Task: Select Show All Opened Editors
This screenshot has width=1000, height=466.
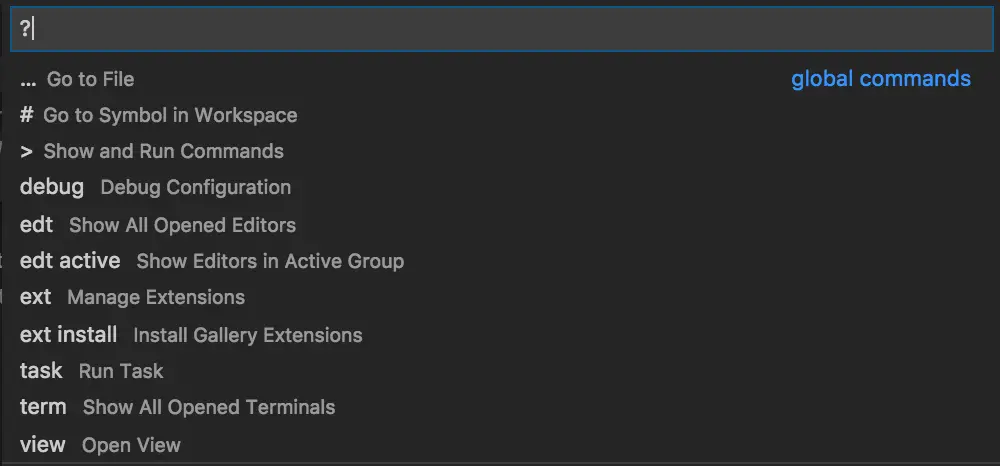Action: [182, 224]
